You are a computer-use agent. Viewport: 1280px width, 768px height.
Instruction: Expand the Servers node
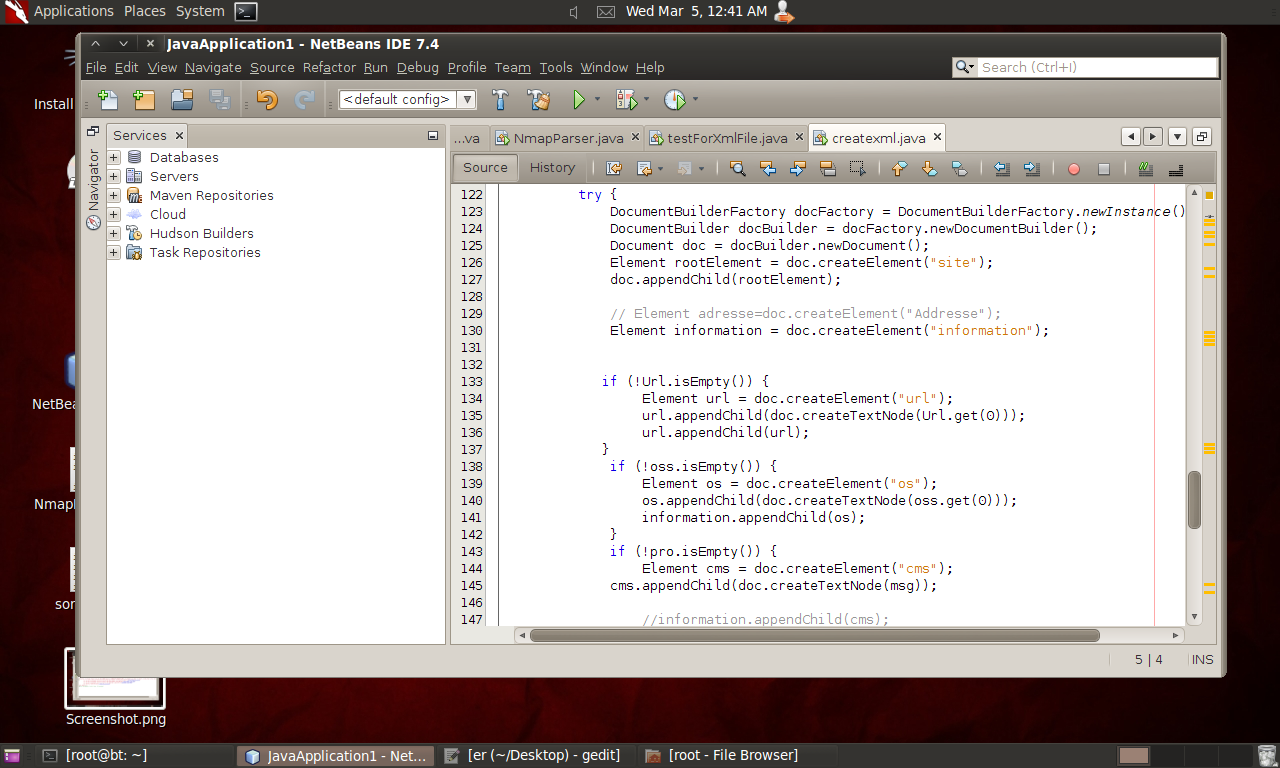[114, 176]
